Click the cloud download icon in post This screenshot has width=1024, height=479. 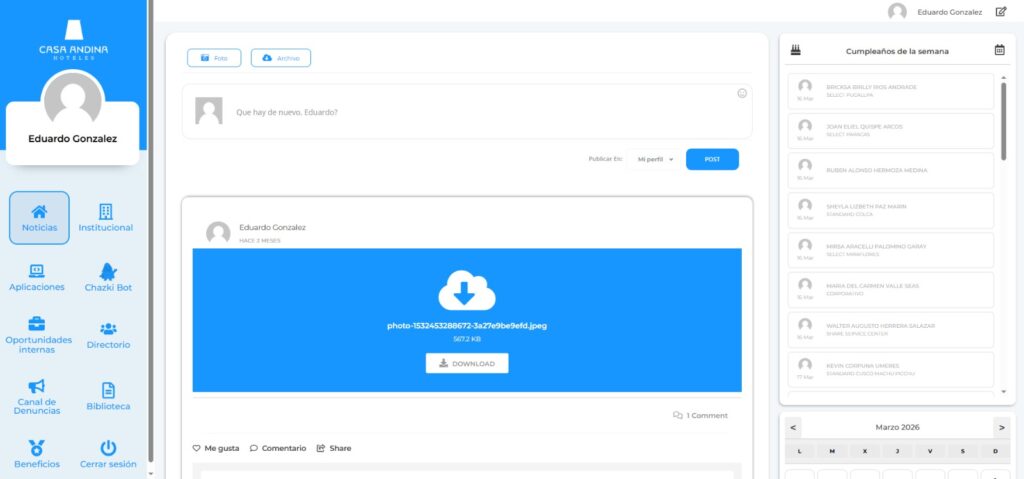[x=467, y=289]
